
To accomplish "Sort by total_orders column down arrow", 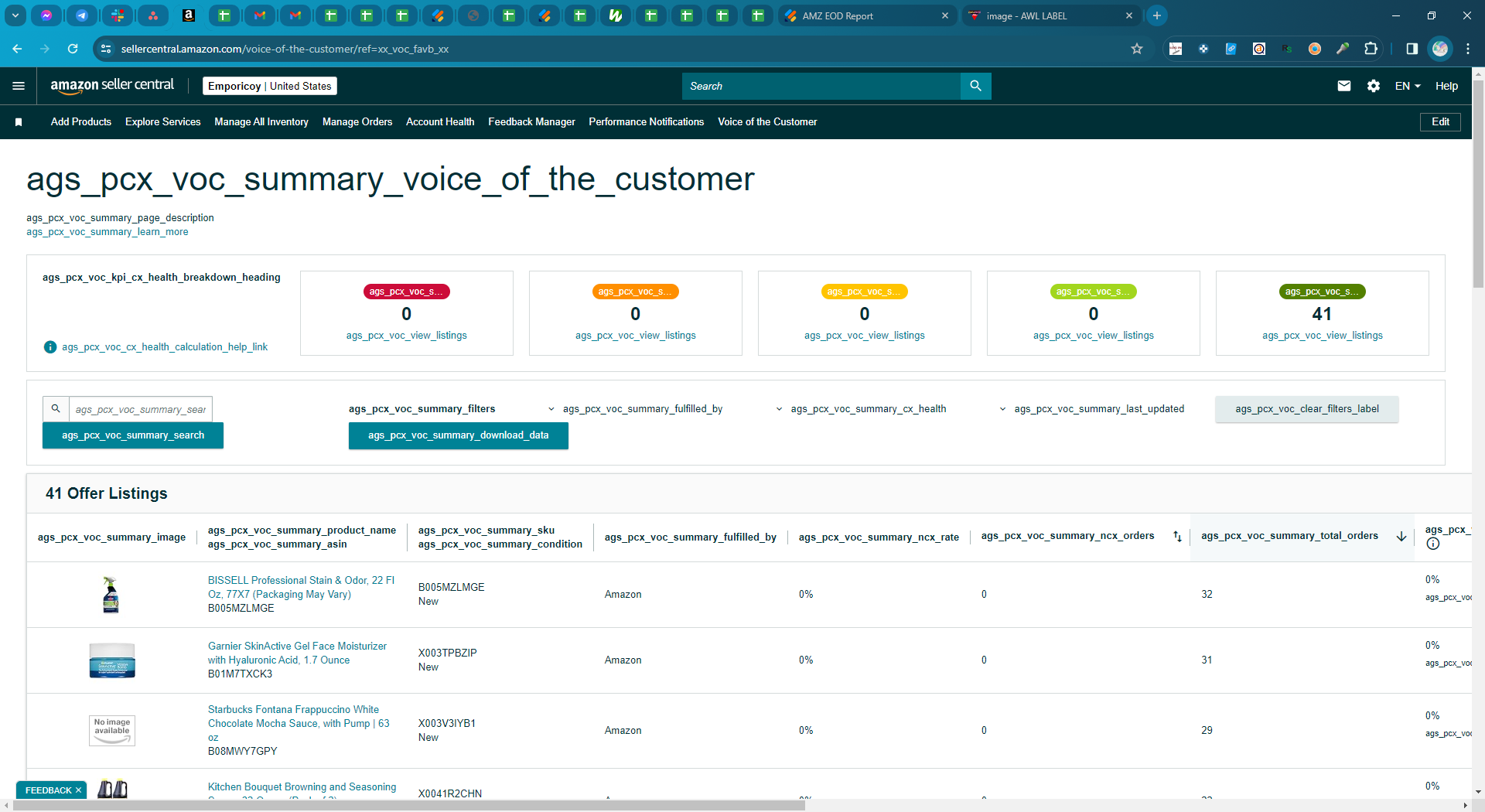I will [1401, 536].
